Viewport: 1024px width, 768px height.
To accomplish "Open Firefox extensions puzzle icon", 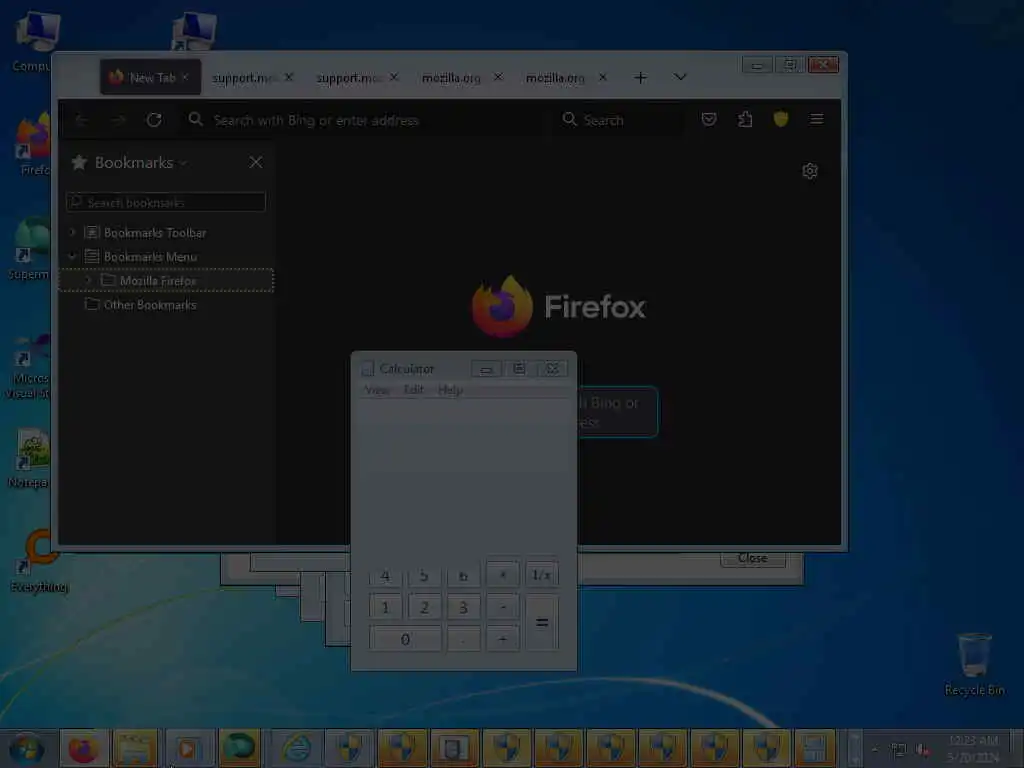I will point(745,120).
